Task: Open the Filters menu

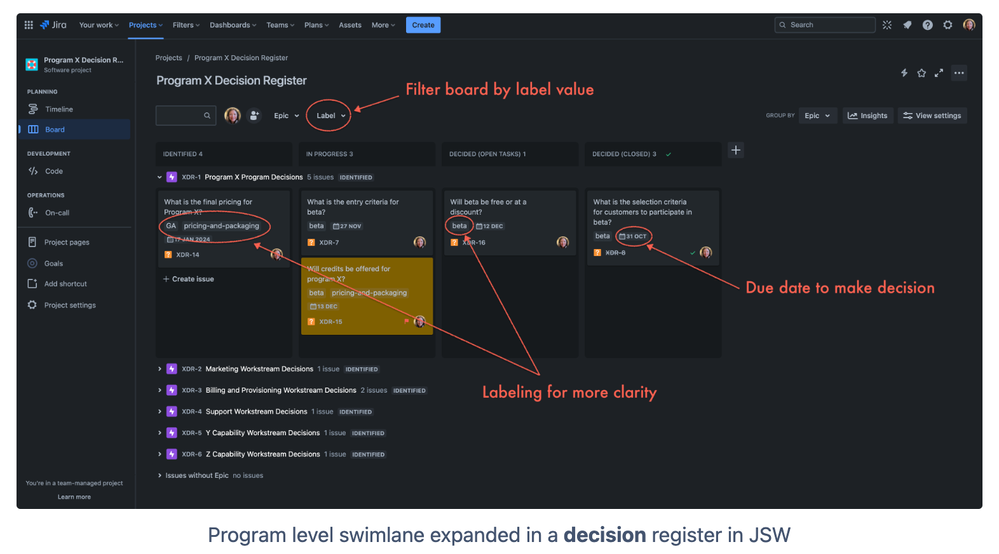Action: pyautogui.click(x=186, y=25)
